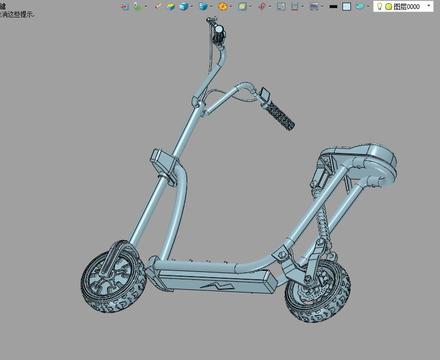The image size is (440, 360).
Task: Toggle the yellow circle layer state icon
Action: 388,6
